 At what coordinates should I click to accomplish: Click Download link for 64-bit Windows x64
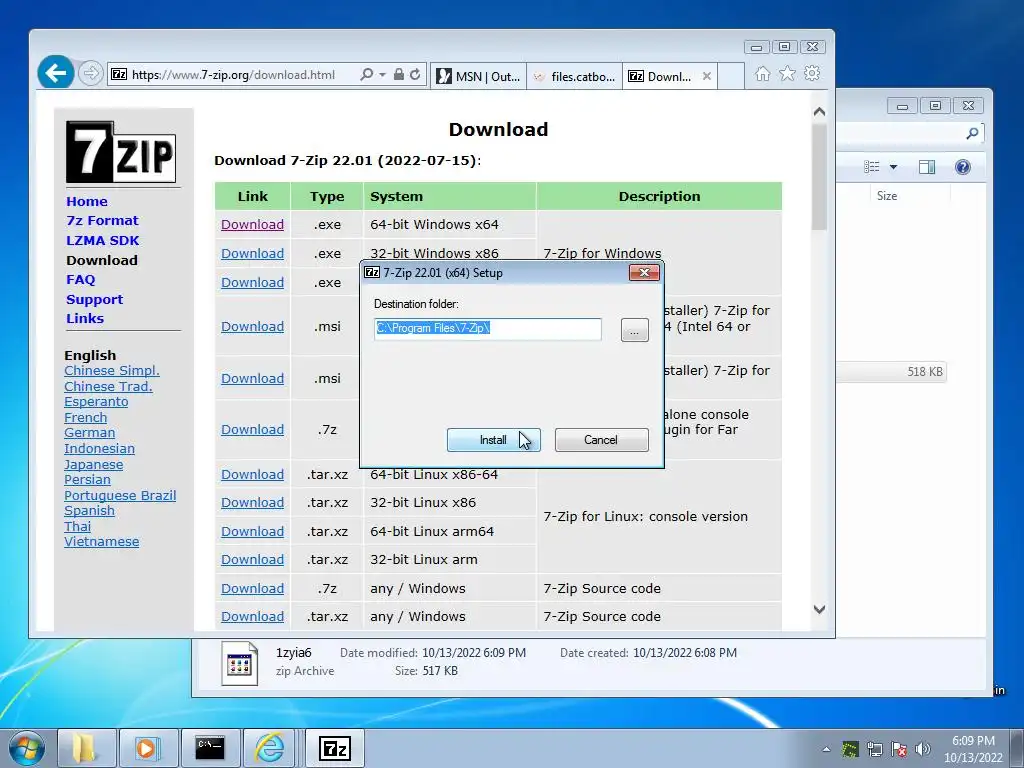pyautogui.click(x=252, y=225)
